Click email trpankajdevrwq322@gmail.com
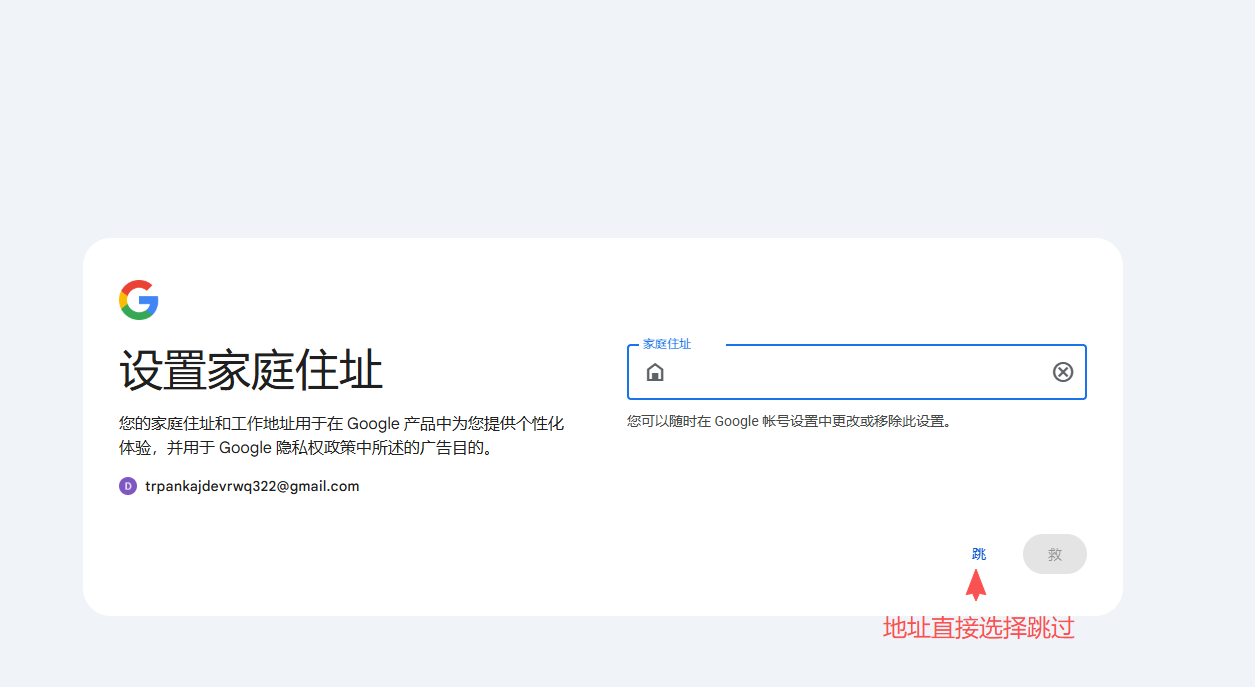Viewport: 1255px width, 687px height. click(252, 486)
